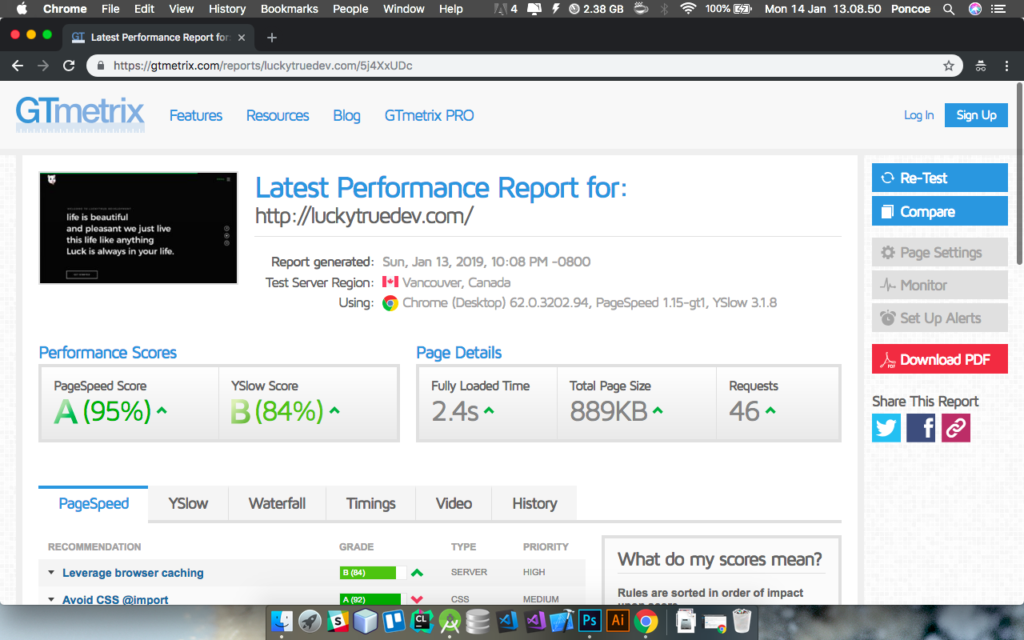The height and width of the screenshot is (640, 1024).
Task: Open Siri from the menu bar
Action: (975, 9)
